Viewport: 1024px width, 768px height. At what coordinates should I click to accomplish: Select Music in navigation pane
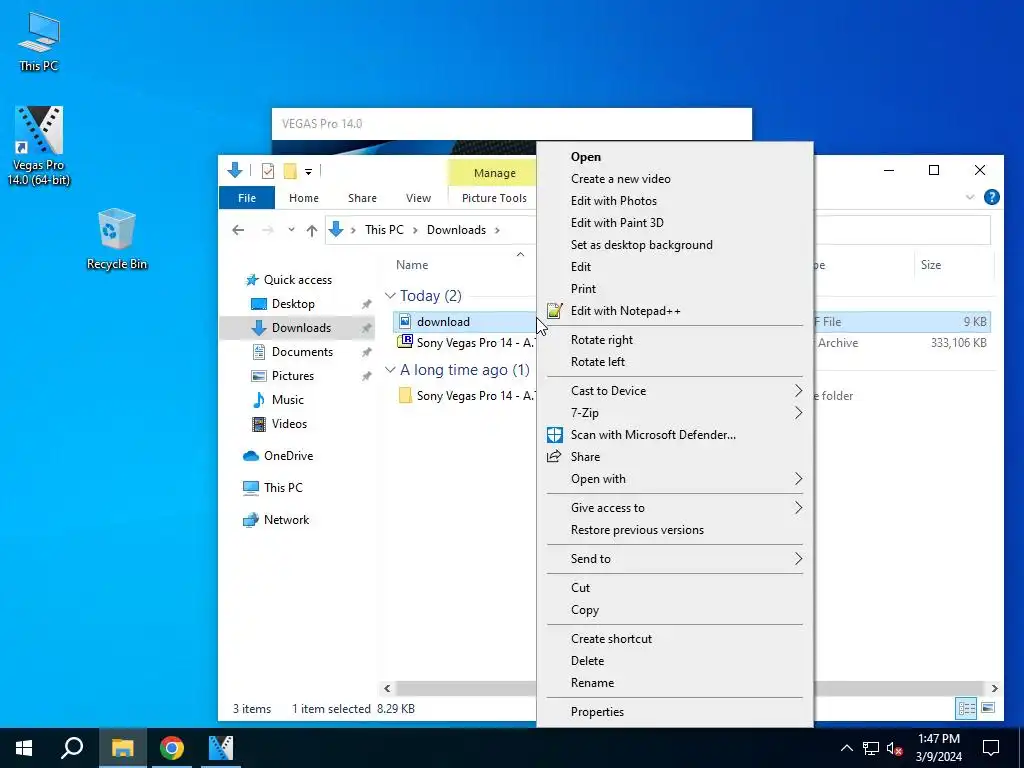coord(287,400)
